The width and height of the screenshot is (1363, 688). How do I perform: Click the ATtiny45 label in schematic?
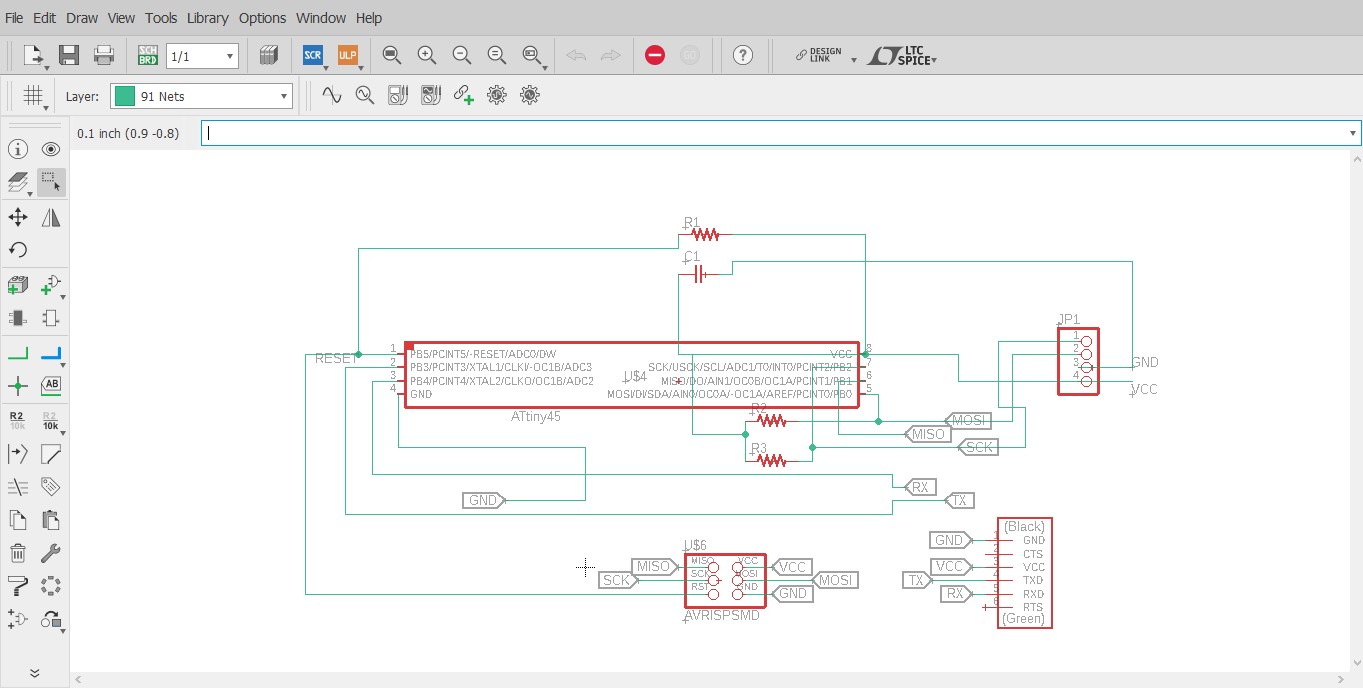tap(536, 416)
